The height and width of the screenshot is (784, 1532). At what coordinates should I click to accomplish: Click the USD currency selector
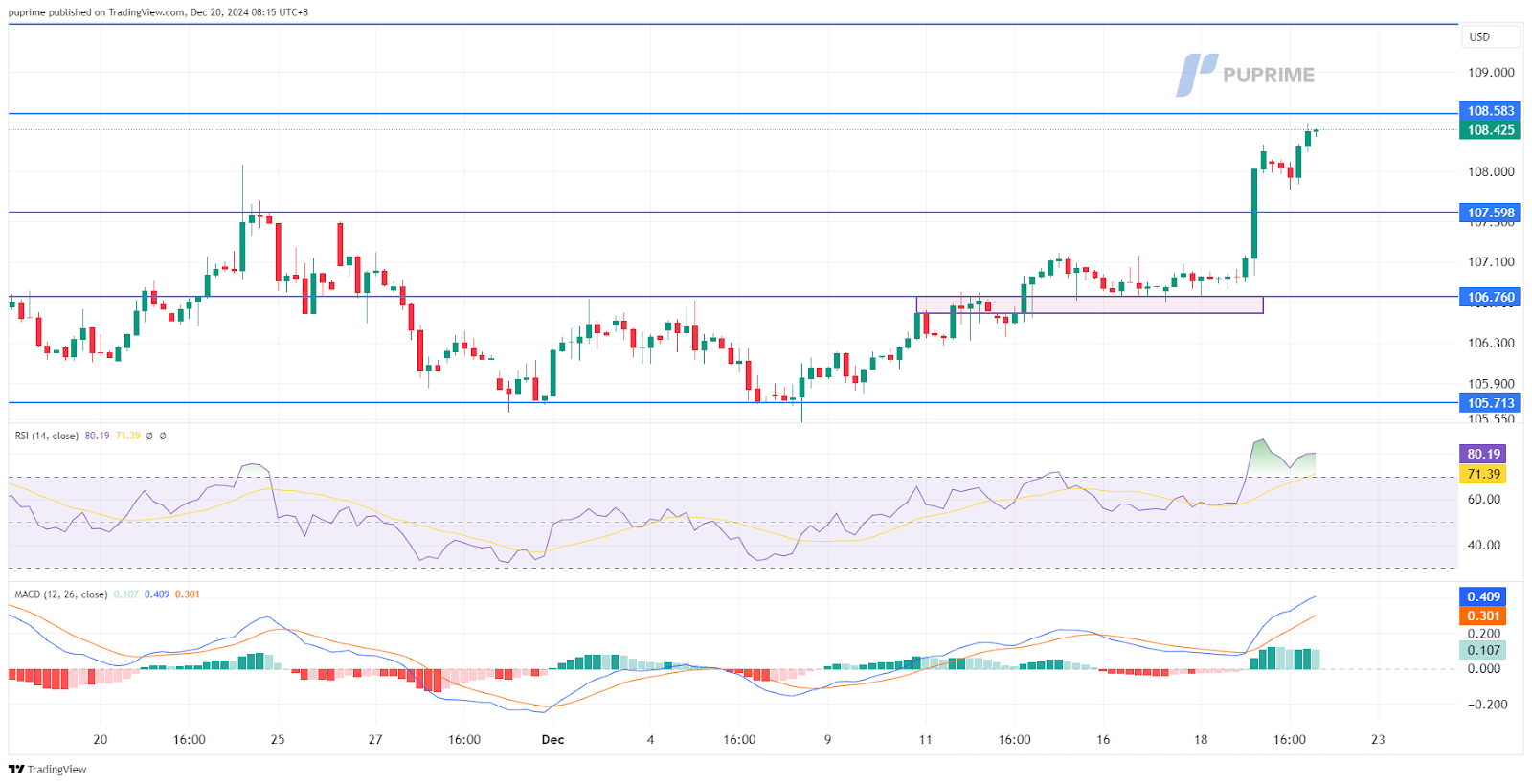[1490, 37]
